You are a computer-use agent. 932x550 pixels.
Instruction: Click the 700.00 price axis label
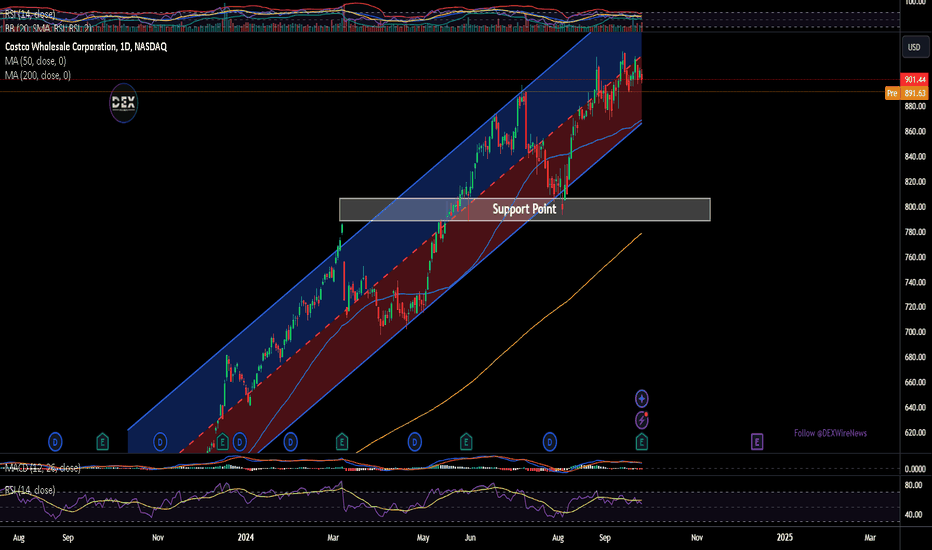(x=915, y=332)
